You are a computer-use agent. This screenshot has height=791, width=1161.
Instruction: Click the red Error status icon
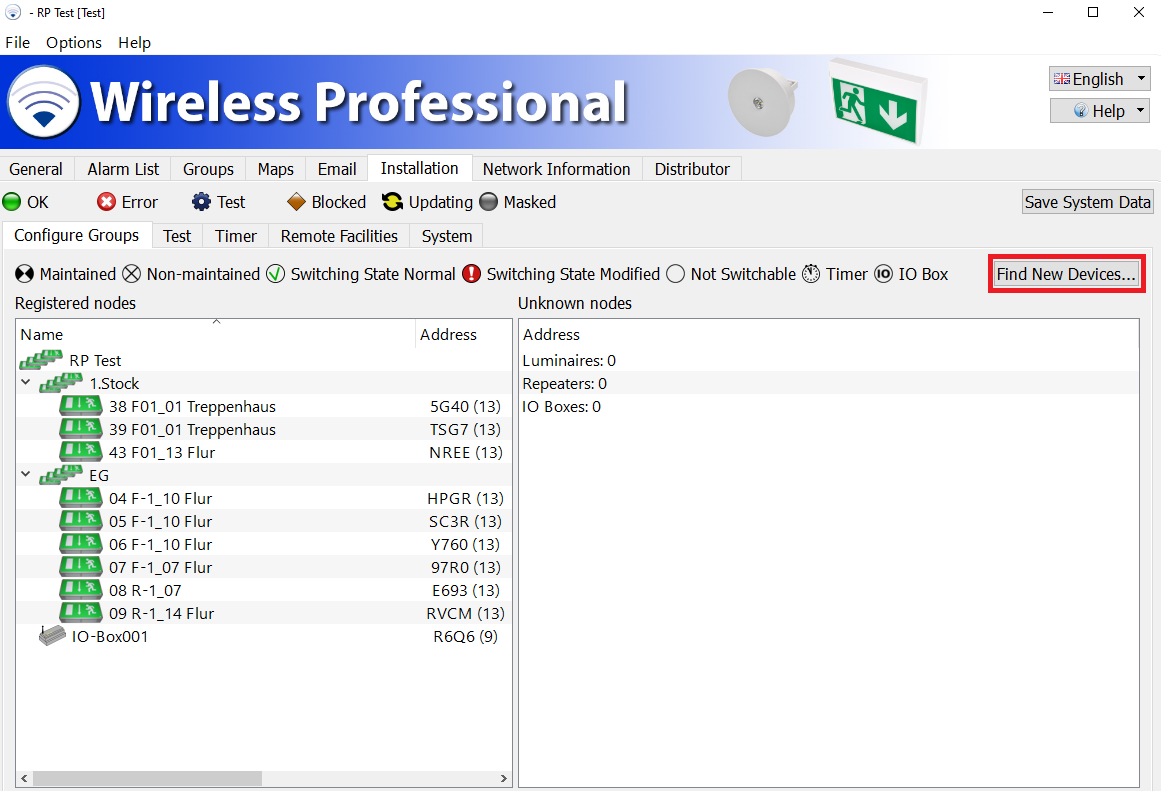107,201
